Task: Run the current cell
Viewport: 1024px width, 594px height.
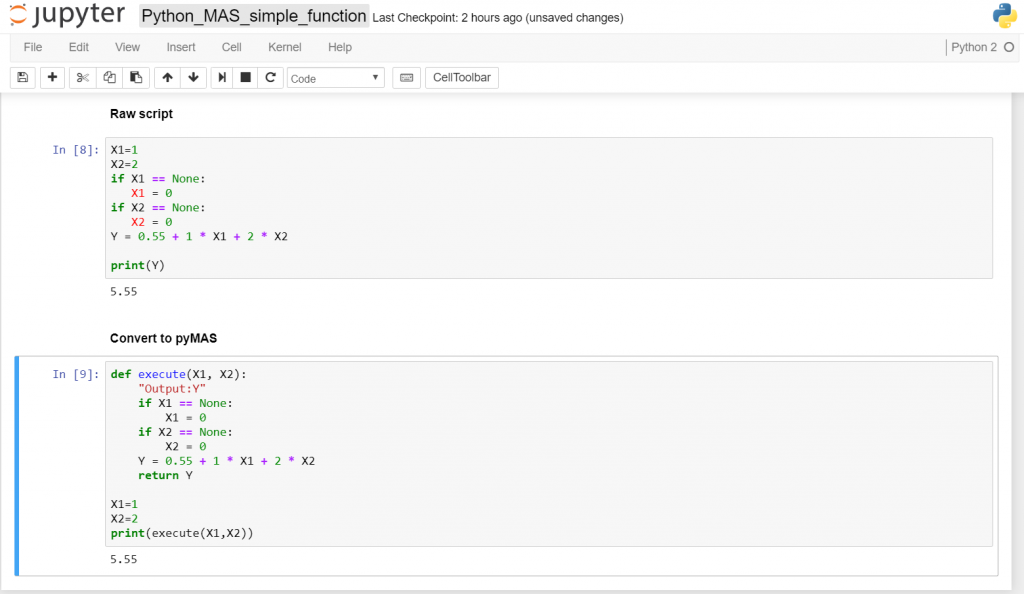Action: pos(221,77)
